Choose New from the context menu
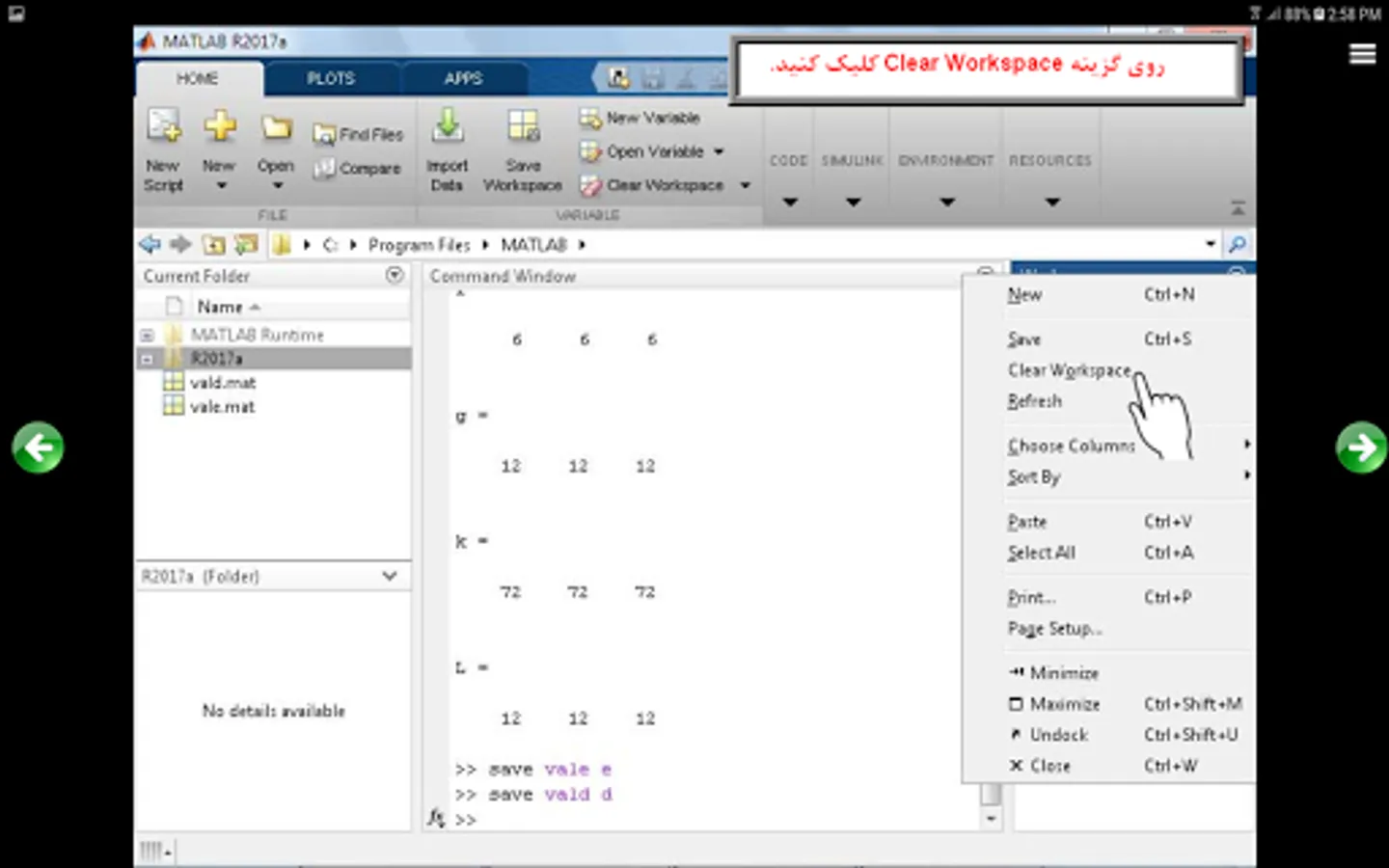 pos(1024,295)
